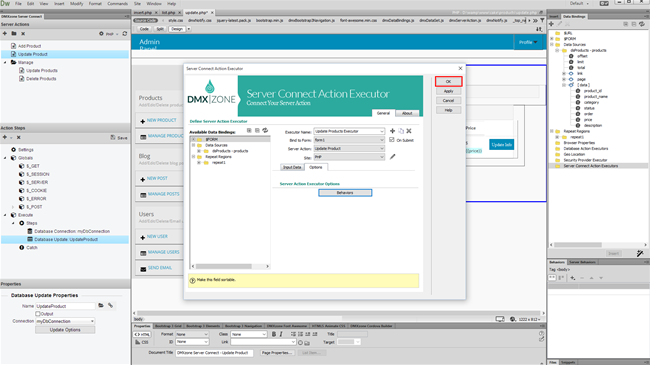Select Database Update: UpdateProduct step

(65, 239)
